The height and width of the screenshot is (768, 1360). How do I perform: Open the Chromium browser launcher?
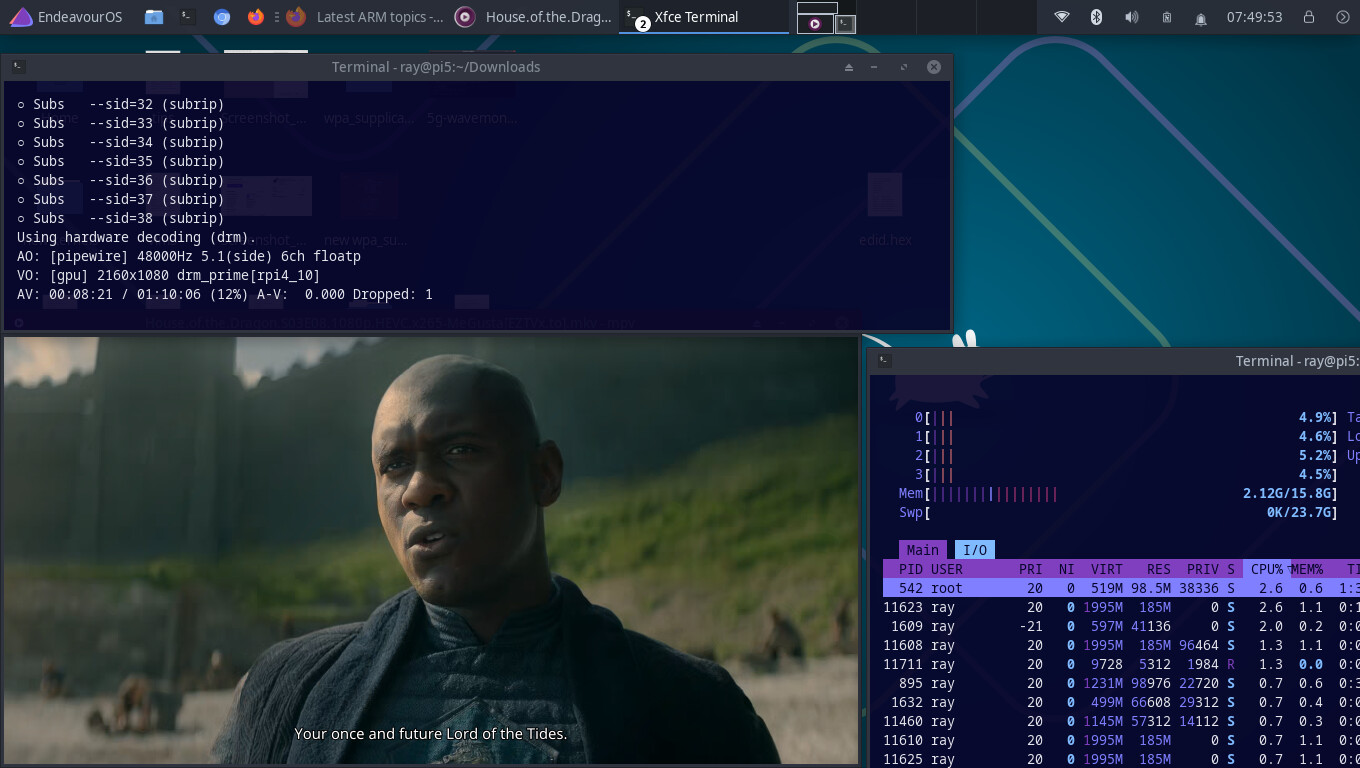point(222,17)
